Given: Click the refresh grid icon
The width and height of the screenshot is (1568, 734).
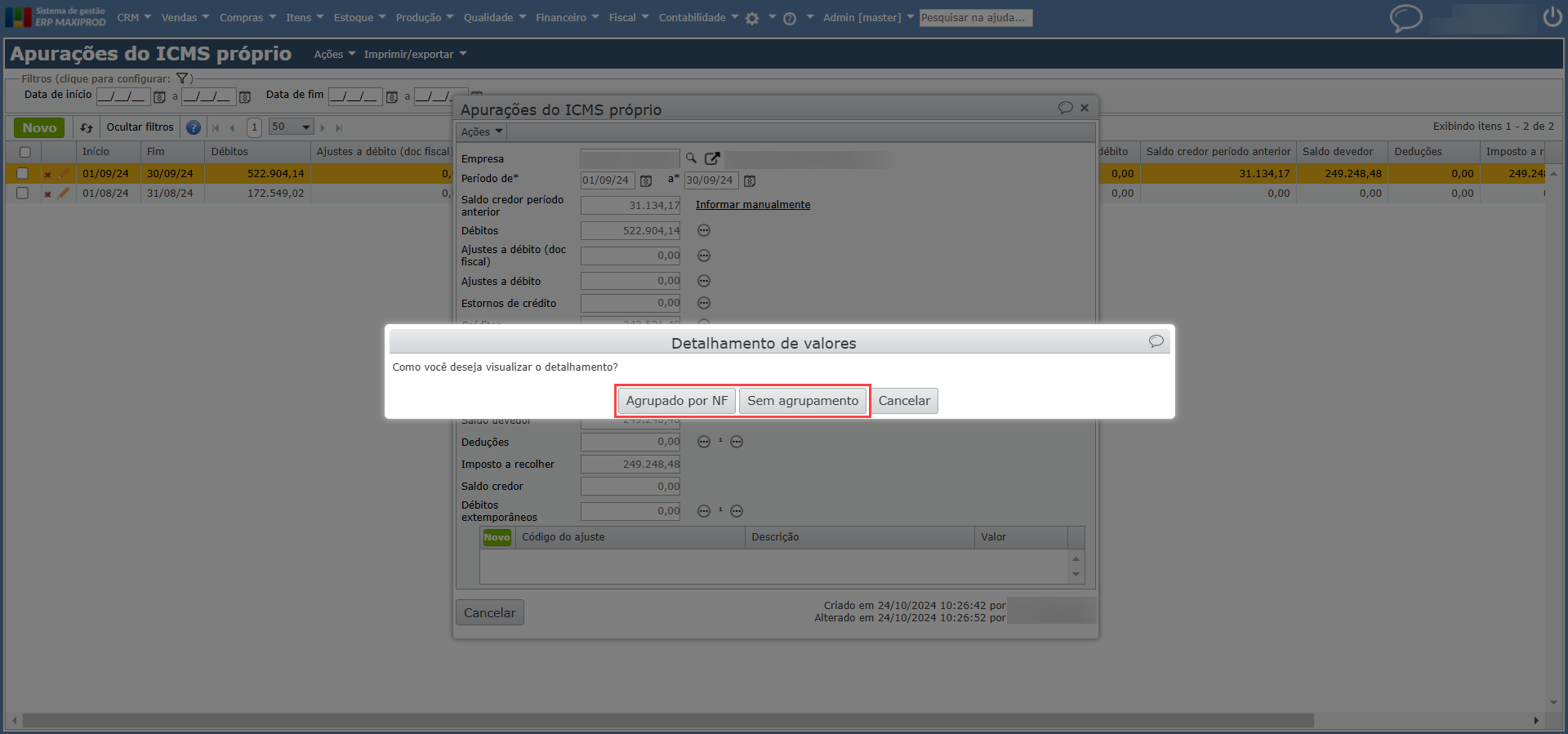Looking at the screenshot, I should (x=87, y=127).
